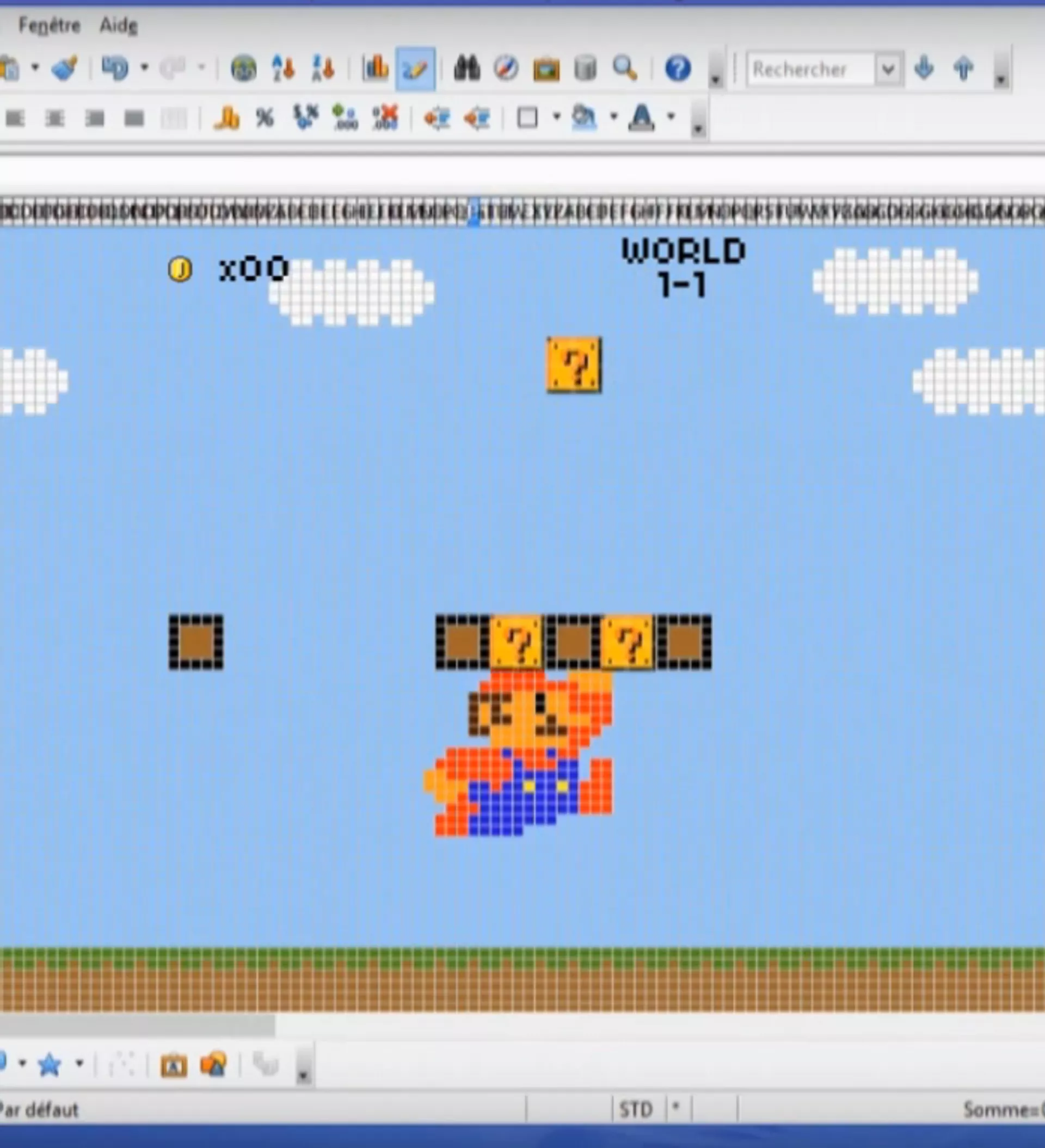Delete a decimal place
This screenshot has height=1148, width=1045.
click(x=385, y=118)
